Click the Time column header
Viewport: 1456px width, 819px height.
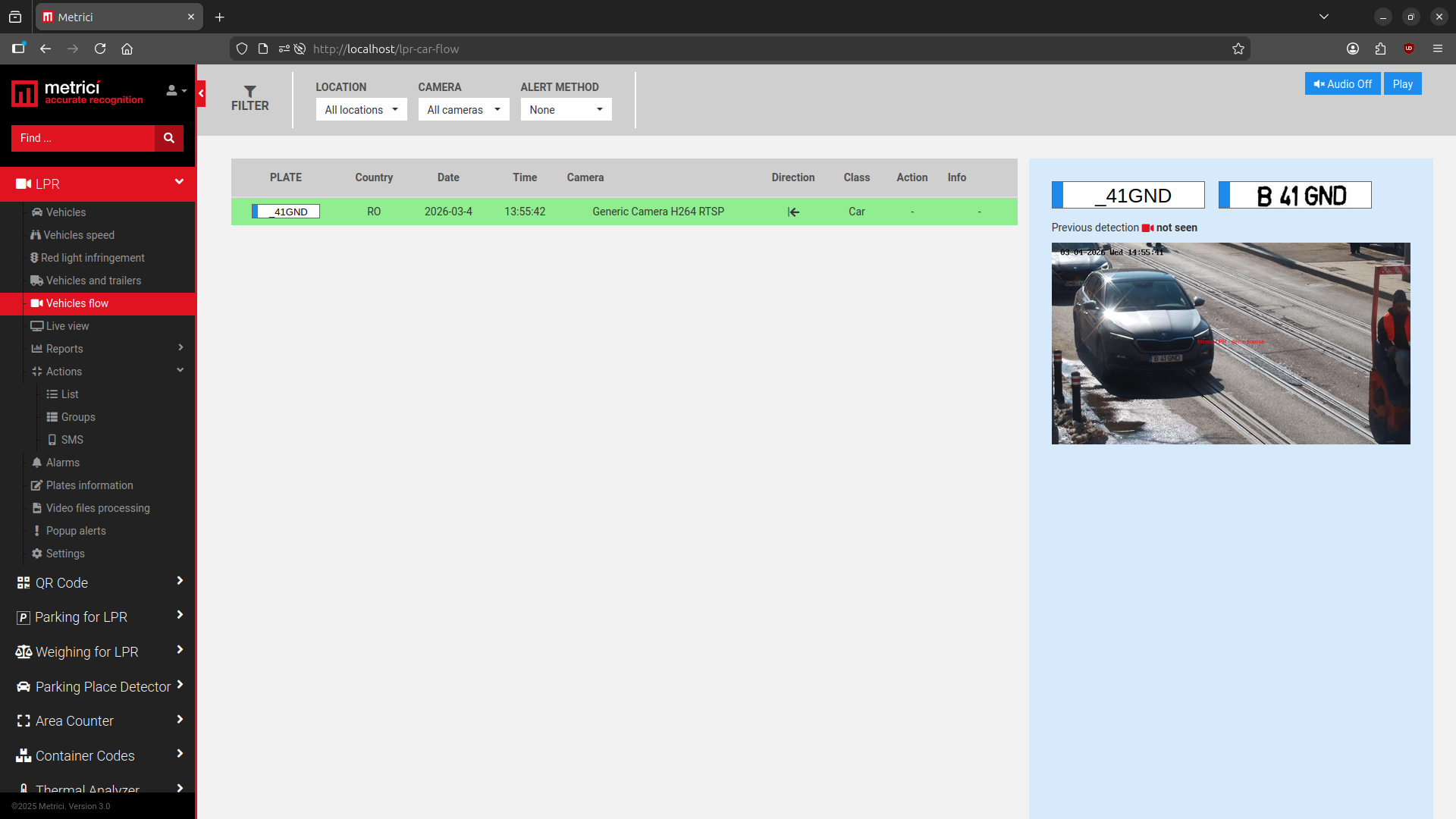[x=525, y=177]
